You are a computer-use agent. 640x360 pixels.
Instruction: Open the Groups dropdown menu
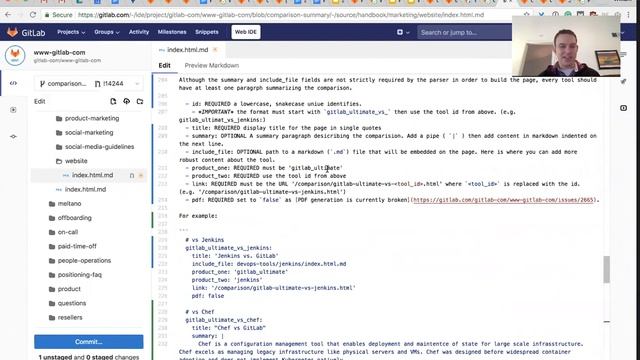click(x=107, y=32)
